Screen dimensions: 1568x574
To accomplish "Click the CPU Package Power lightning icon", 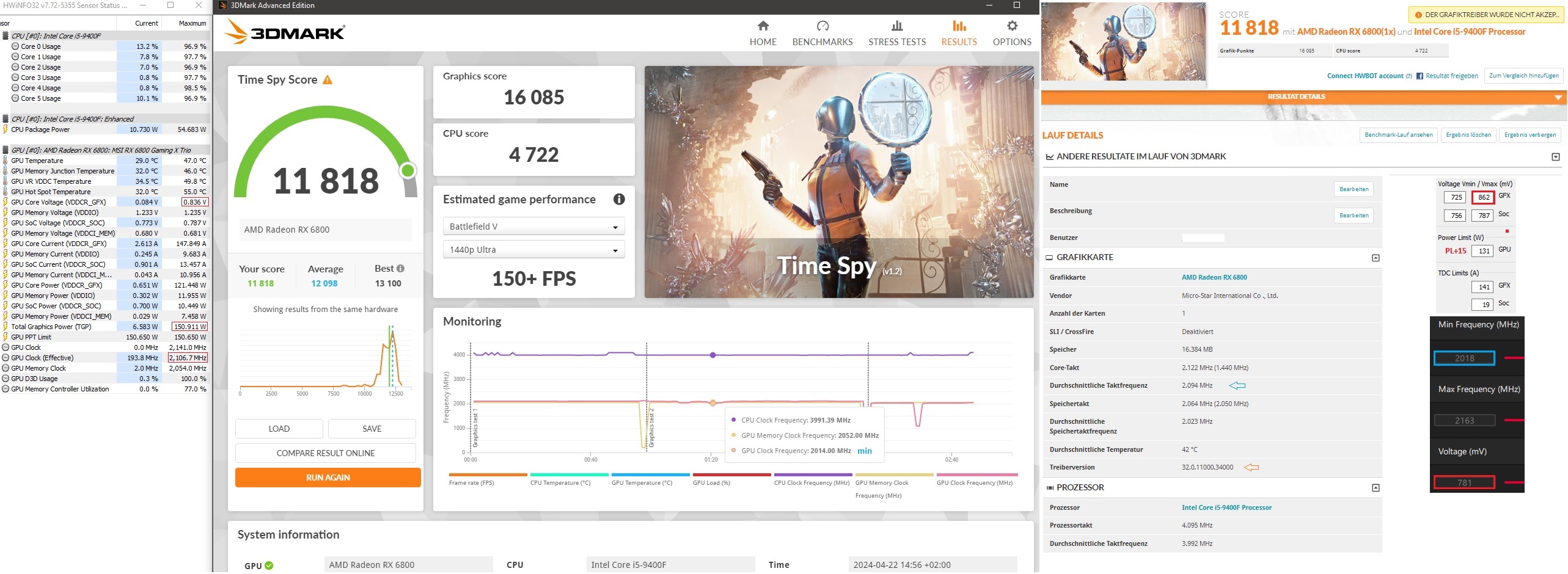I will pyautogui.click(x=5, y=129).
